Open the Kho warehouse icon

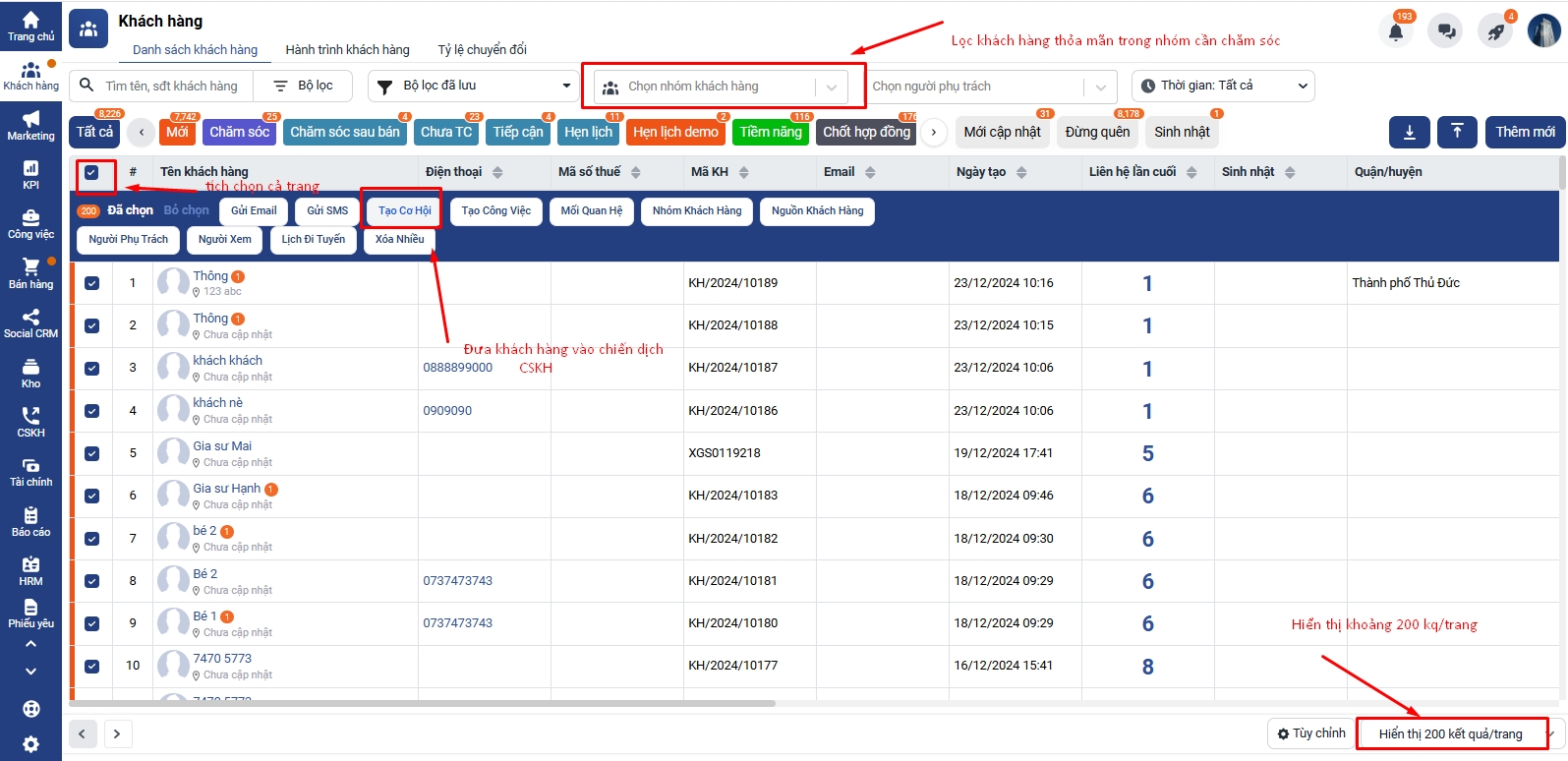[x=30, y=374]
